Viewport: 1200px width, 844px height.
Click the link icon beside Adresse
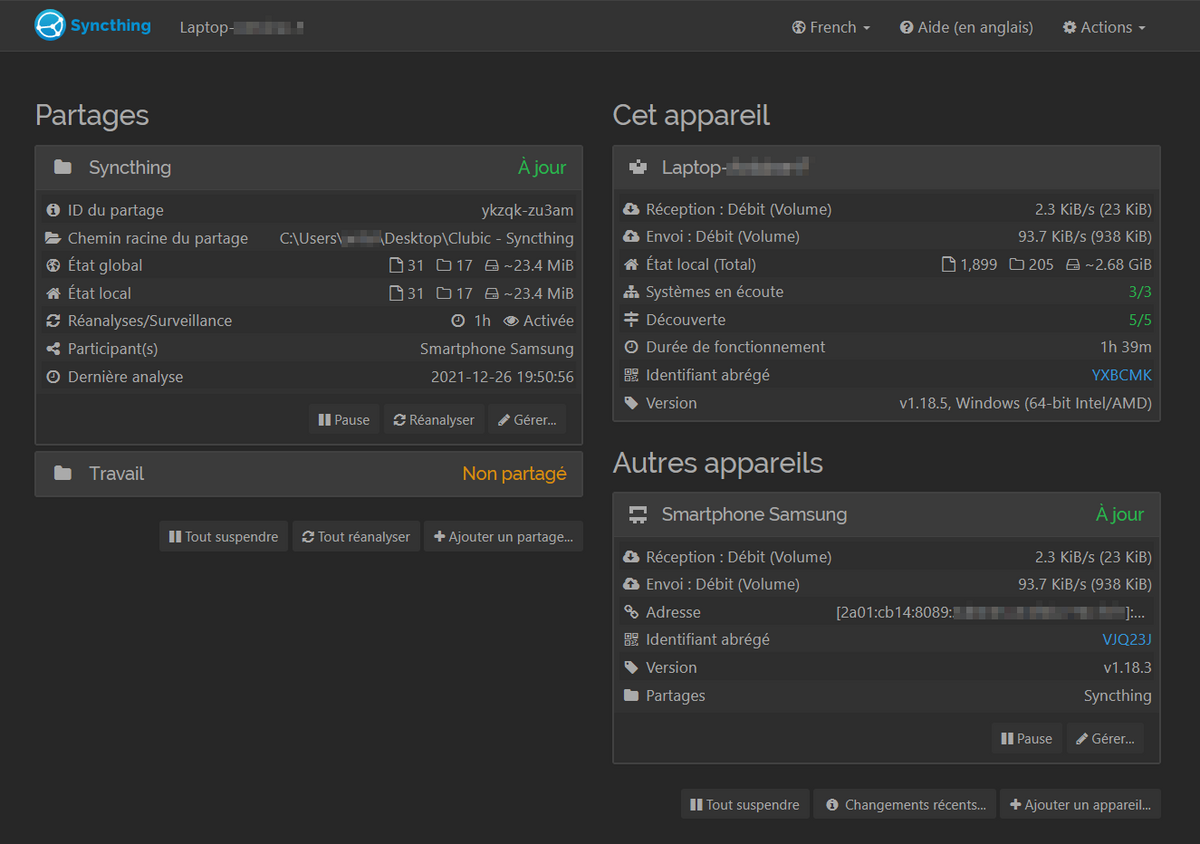631,612
